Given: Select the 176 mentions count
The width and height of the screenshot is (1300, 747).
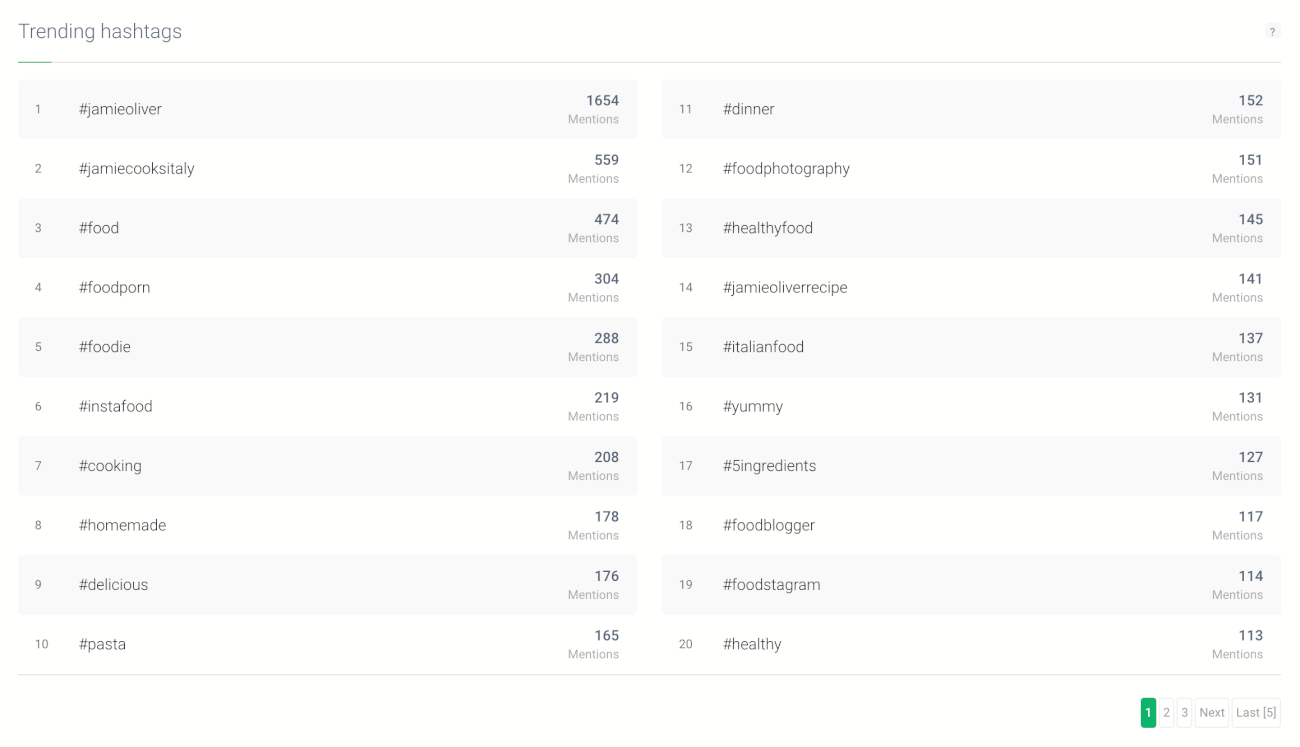Looking at the screenshot, I should pyautogui.click(x=606, y=577).
